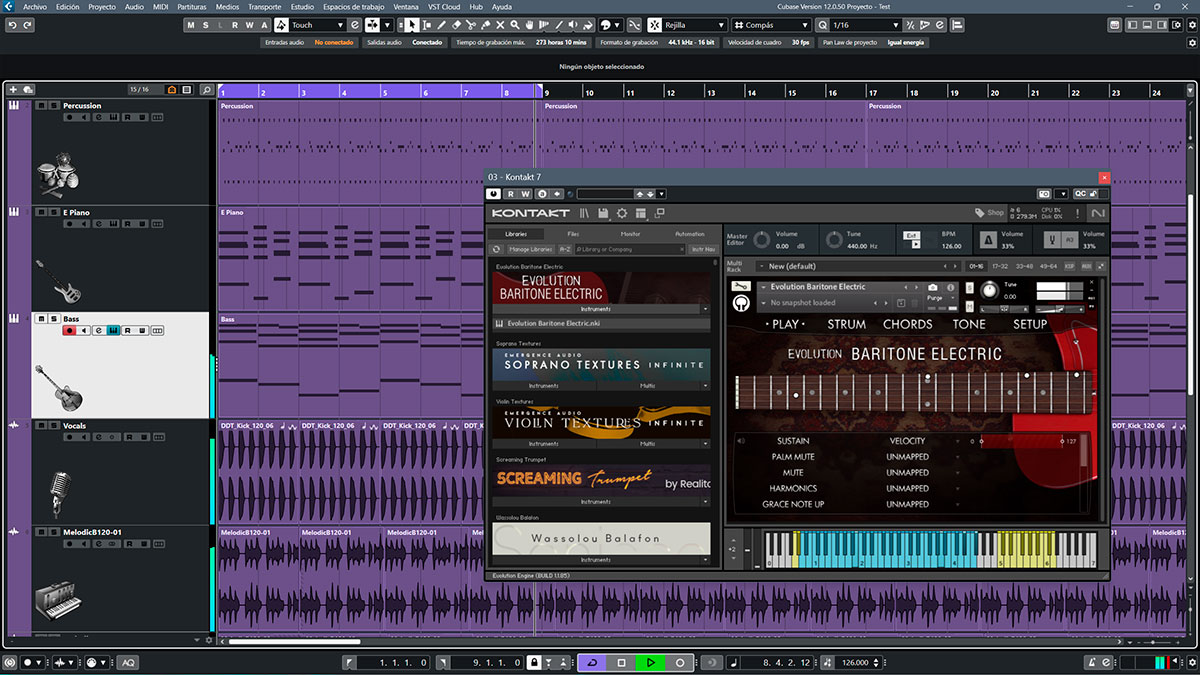Image resolution: width=1200 pixels, height=675 pixels.
Task: Click the Record button in transport
Action: (680, 662)
